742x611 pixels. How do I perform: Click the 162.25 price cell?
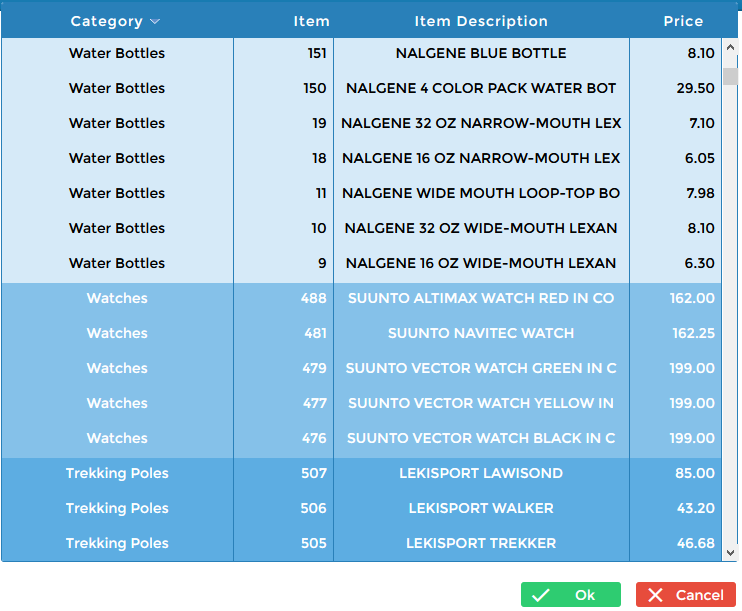click(676, 333)
